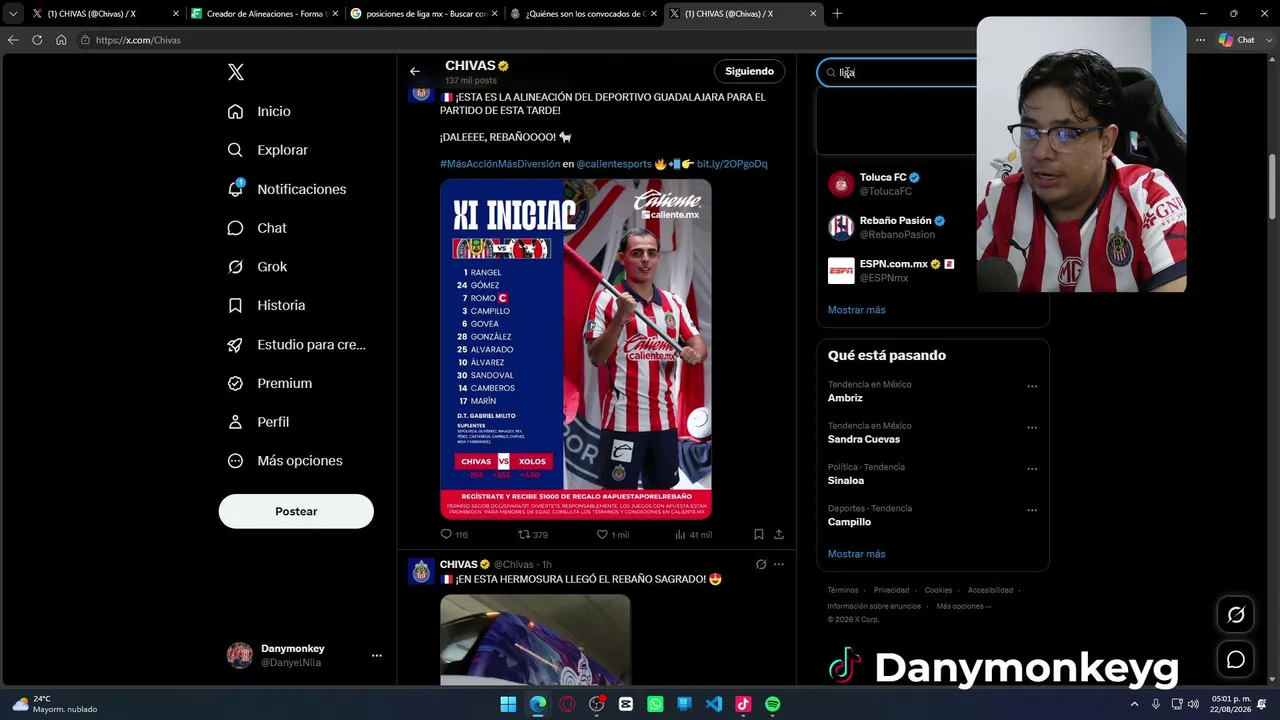Repost the lineup post (379 reposts)
Image resolution: width=1280 pixels, height=720 pixels.
(x=533, y=535)
